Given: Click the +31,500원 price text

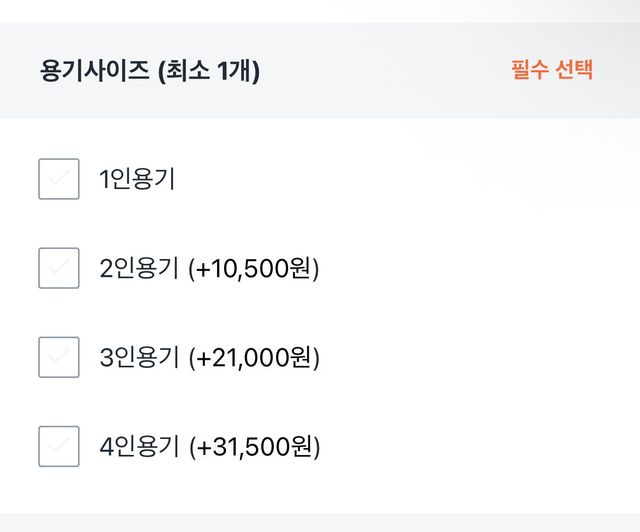Looking at the screenshot, I should [x=254, y=447].
